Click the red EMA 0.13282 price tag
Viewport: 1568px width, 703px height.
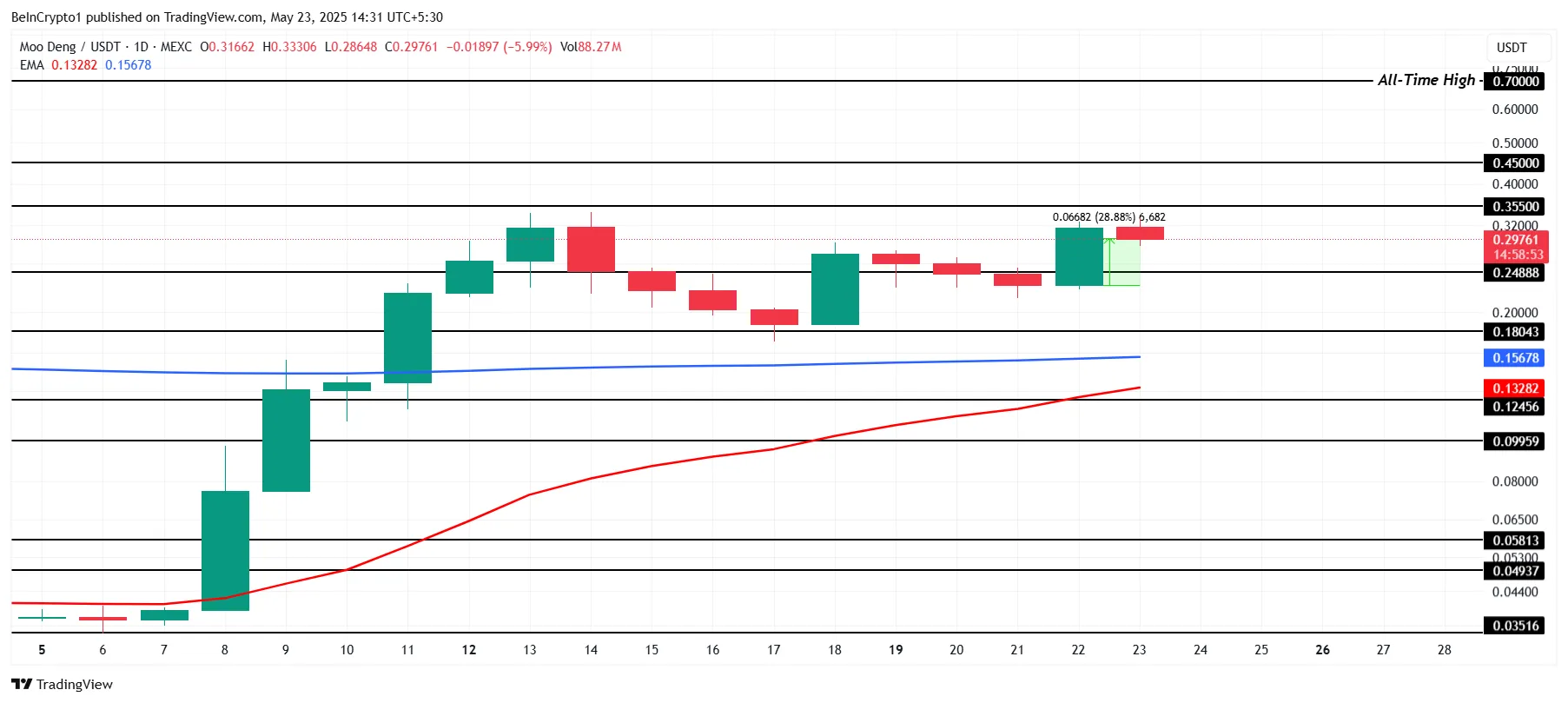(1514, 388)
